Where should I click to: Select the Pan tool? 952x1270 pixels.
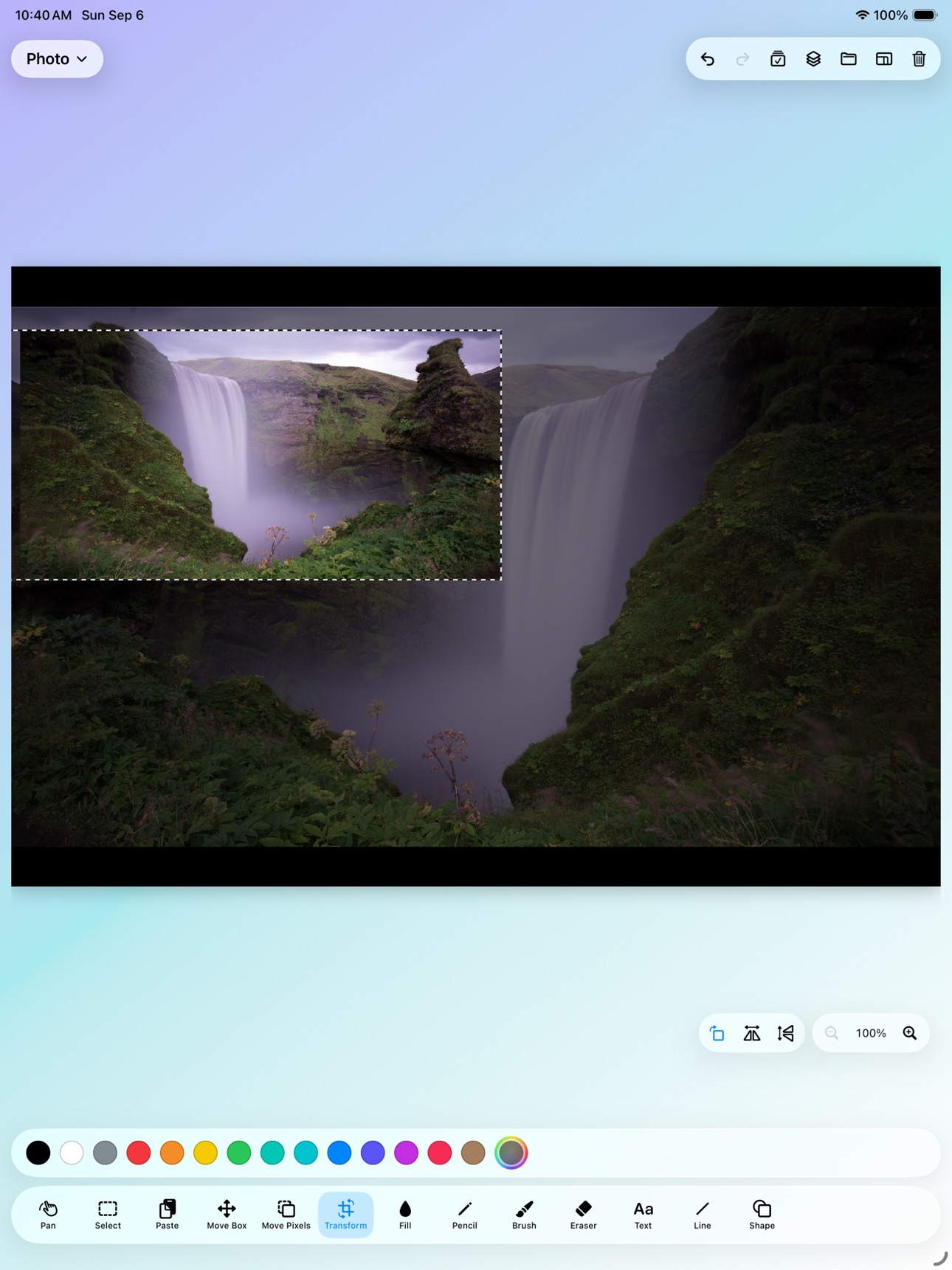pyautogui.click(x=48, y=1215)
